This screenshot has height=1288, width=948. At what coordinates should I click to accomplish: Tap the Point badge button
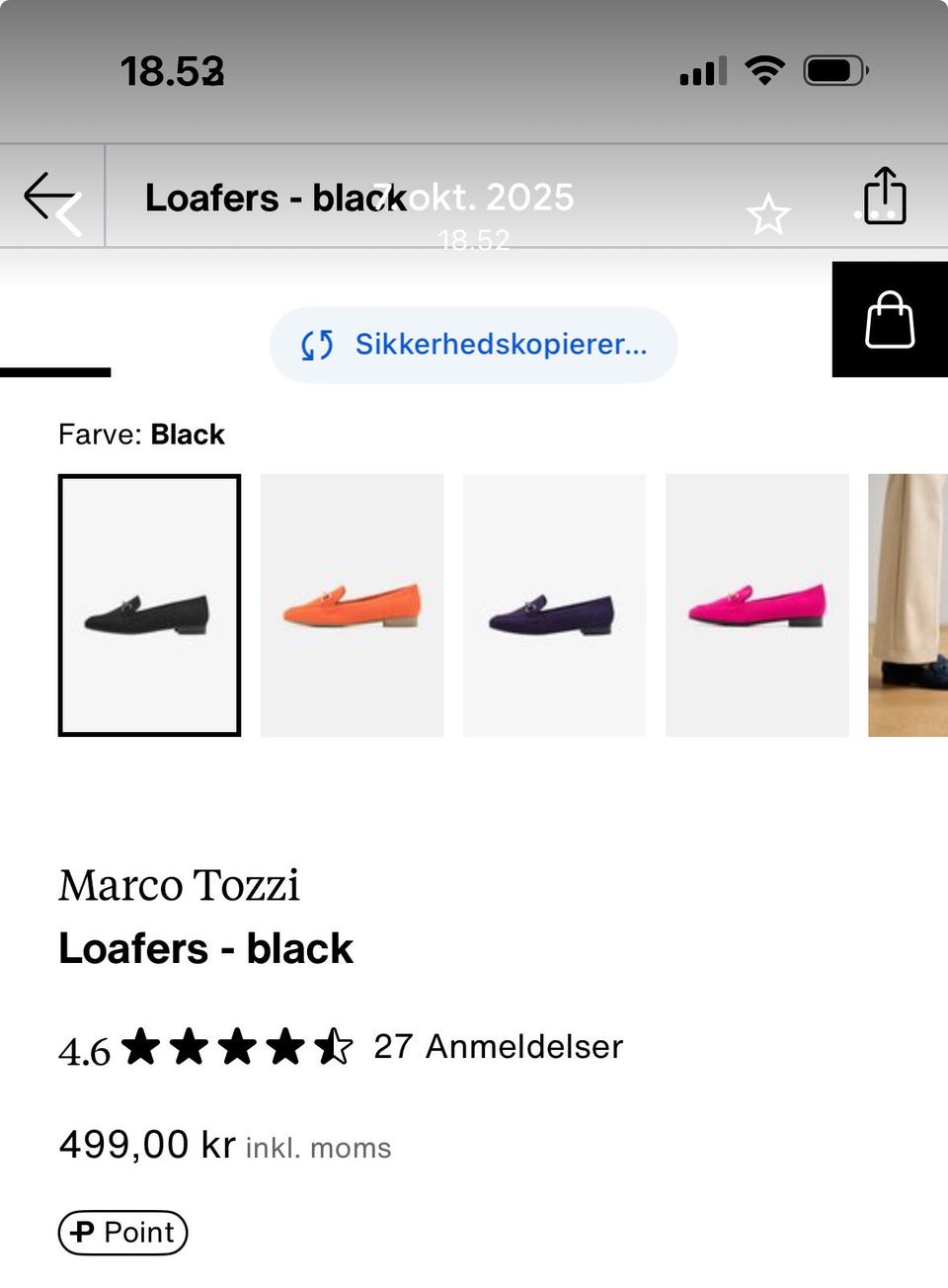122,1232
